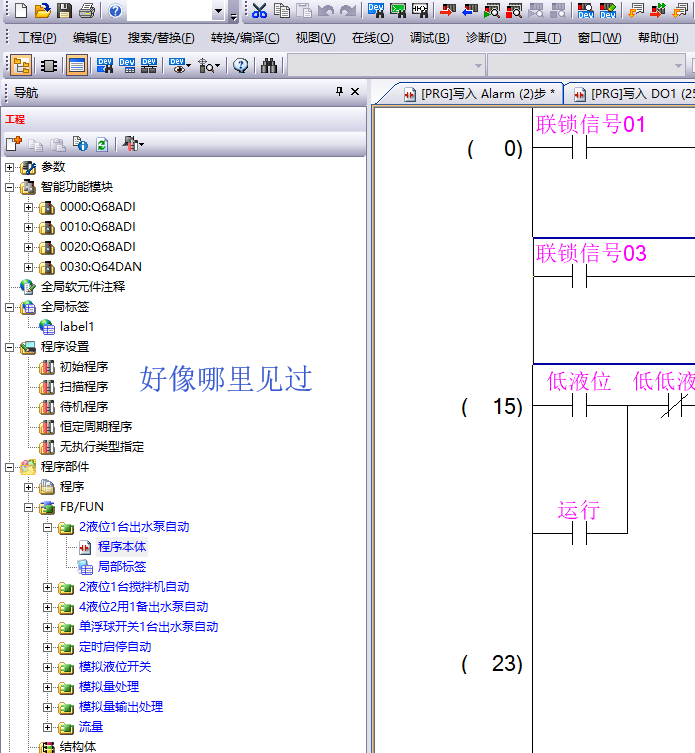Click the Save project icon

tap(64, 11)
